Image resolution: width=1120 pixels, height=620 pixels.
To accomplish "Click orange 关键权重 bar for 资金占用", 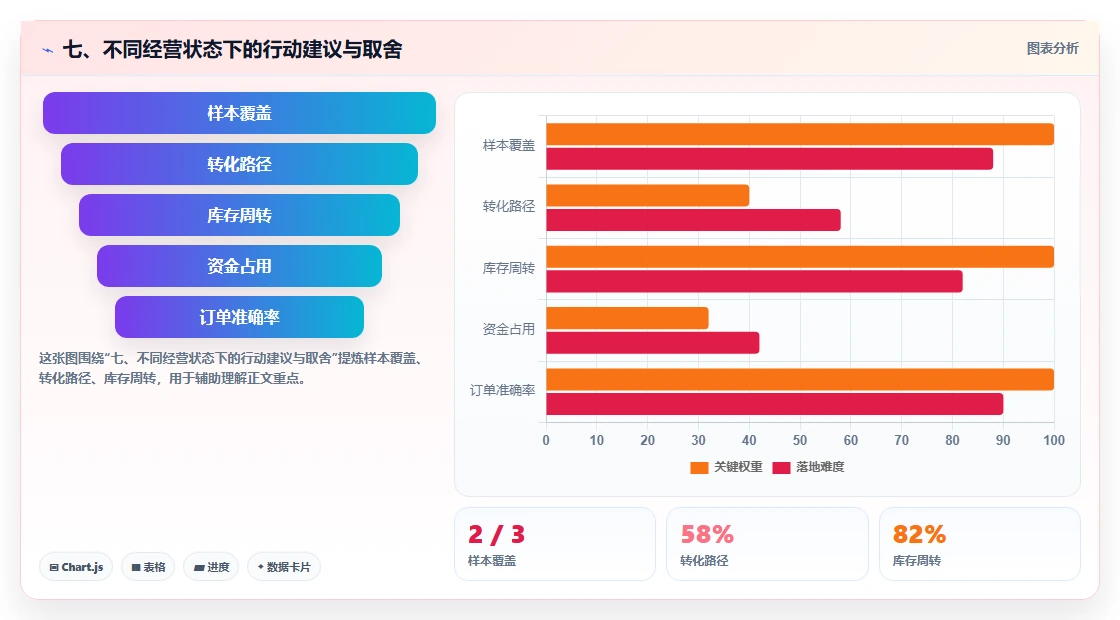I will [x=627, y=318].
